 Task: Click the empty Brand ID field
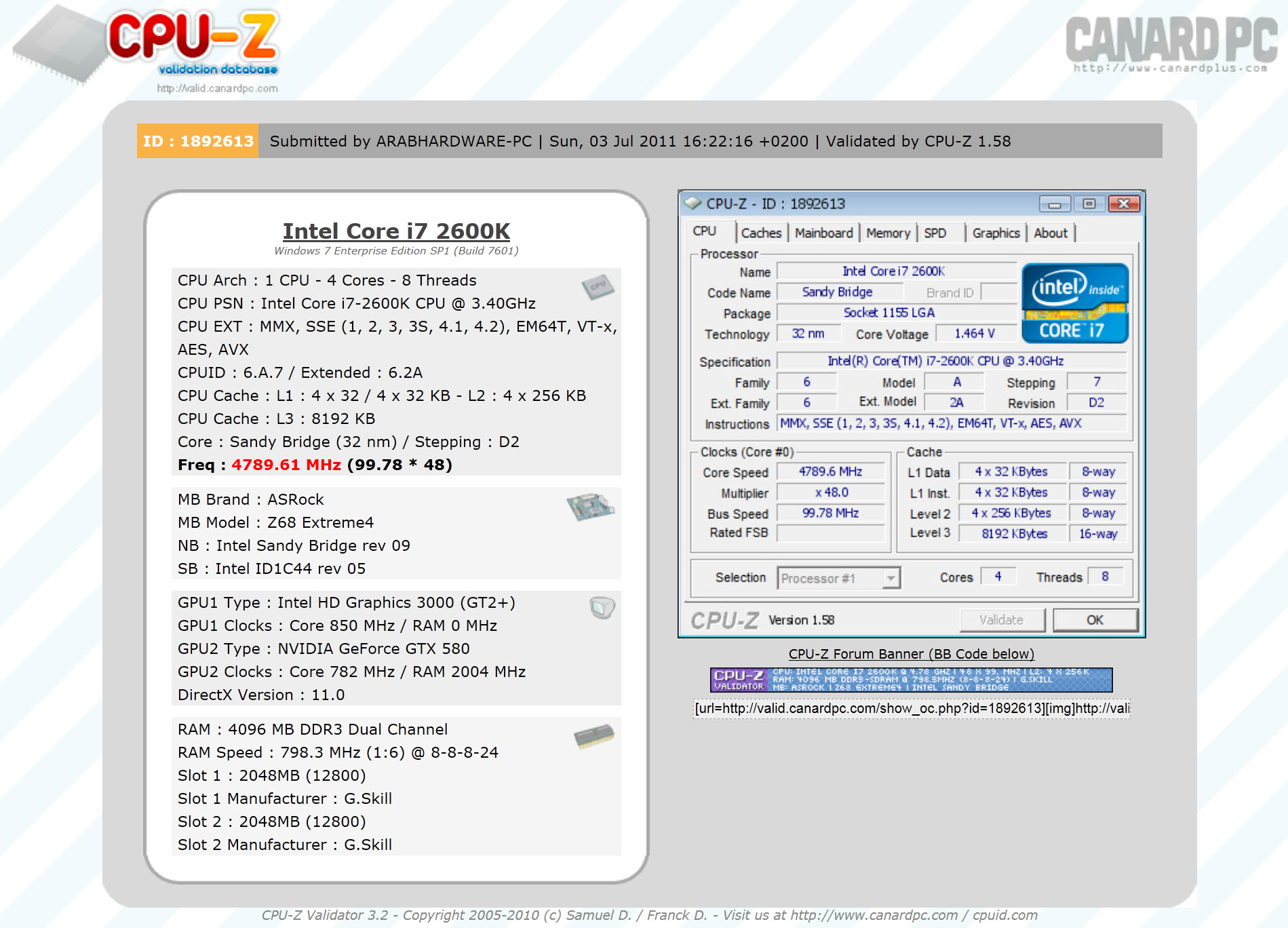pos(998,292)
